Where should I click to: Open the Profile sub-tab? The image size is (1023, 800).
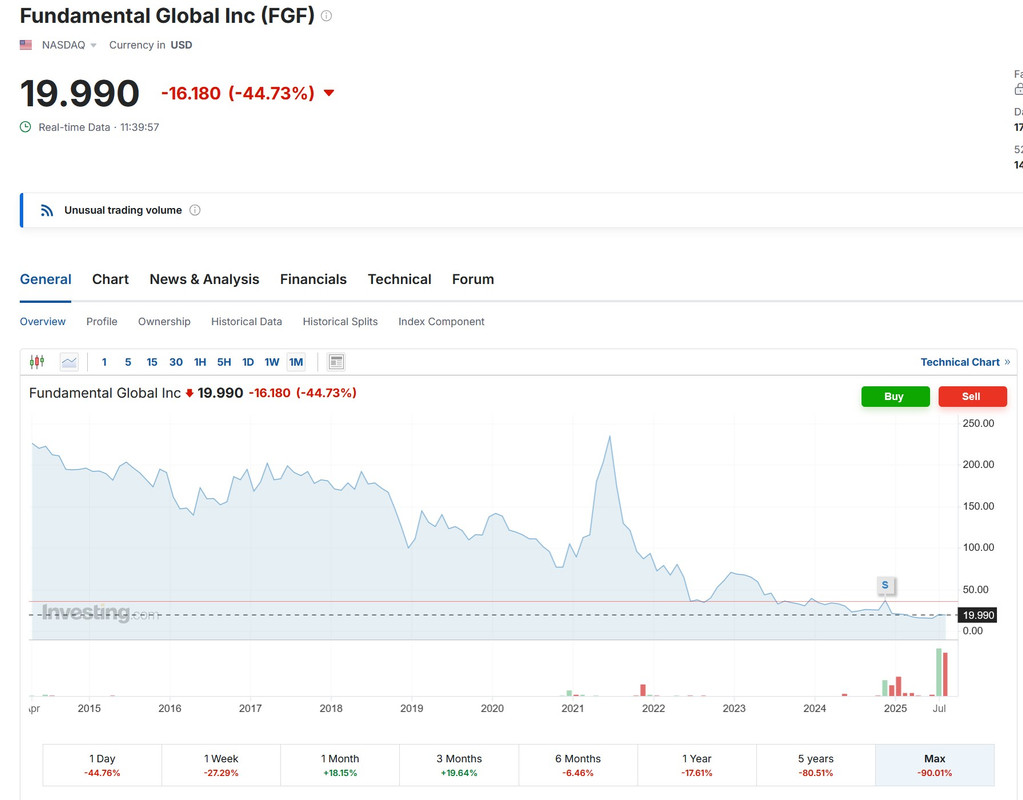point(102,322)
